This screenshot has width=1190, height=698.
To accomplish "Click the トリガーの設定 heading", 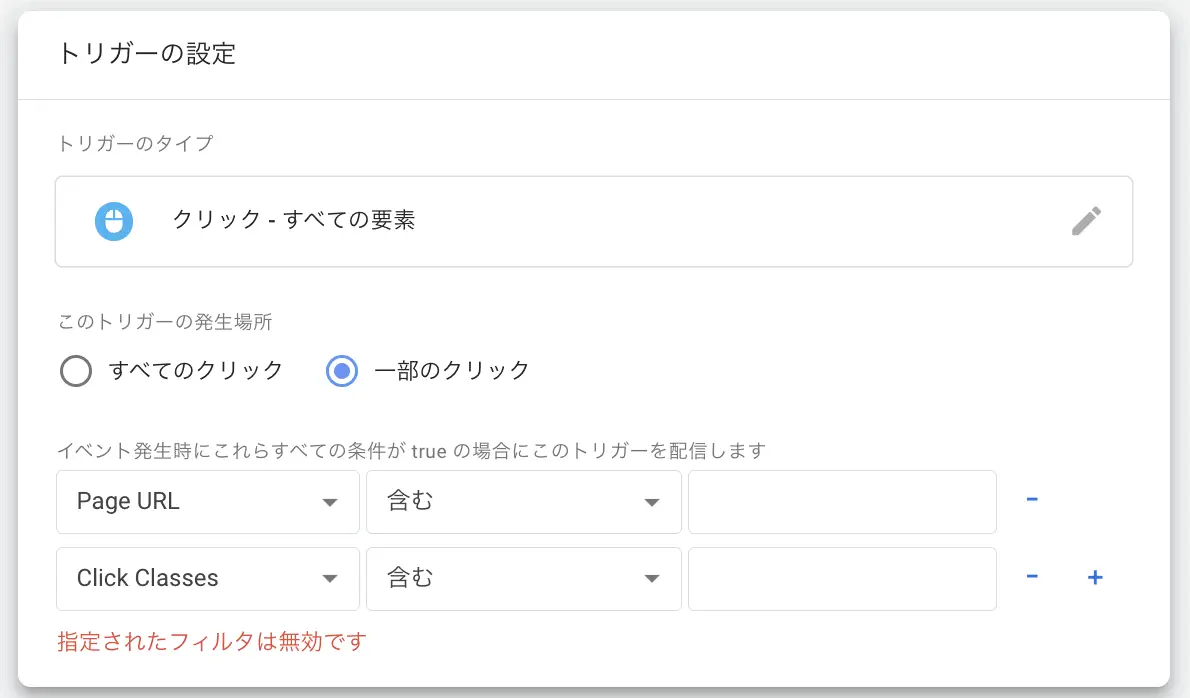I will tap(146, 54).
